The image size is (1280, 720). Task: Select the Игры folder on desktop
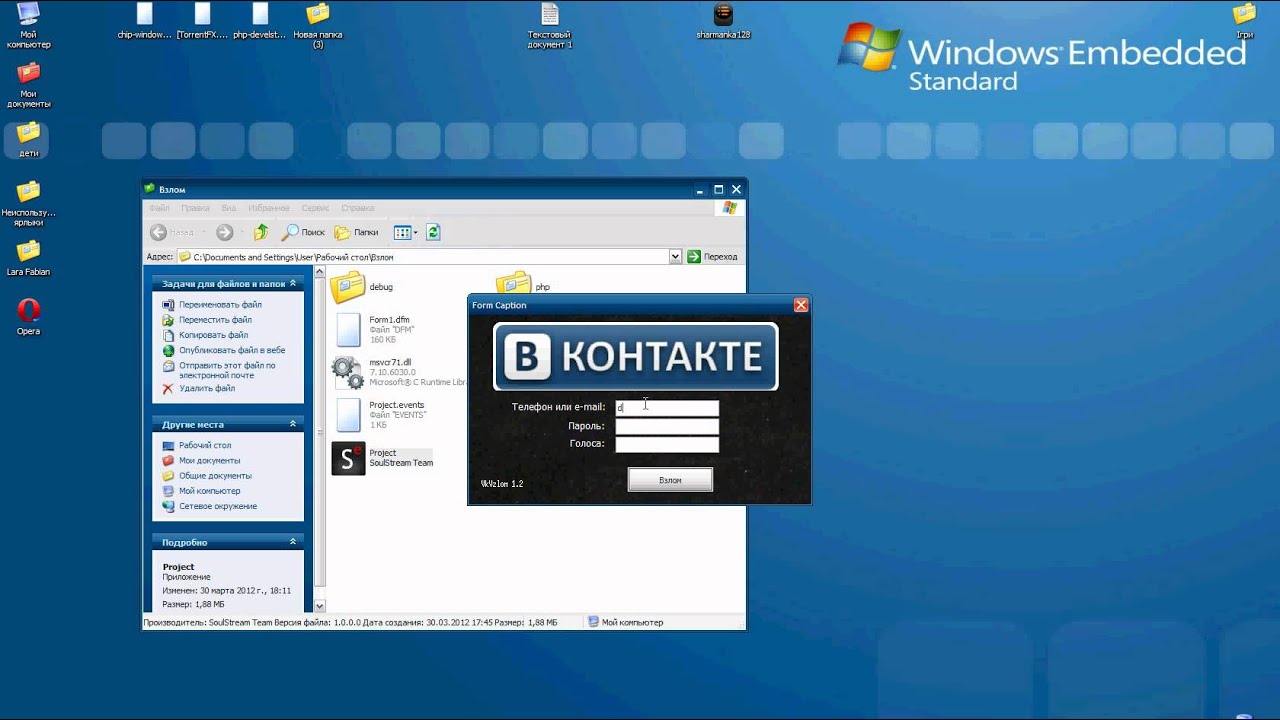(1245, 22)
